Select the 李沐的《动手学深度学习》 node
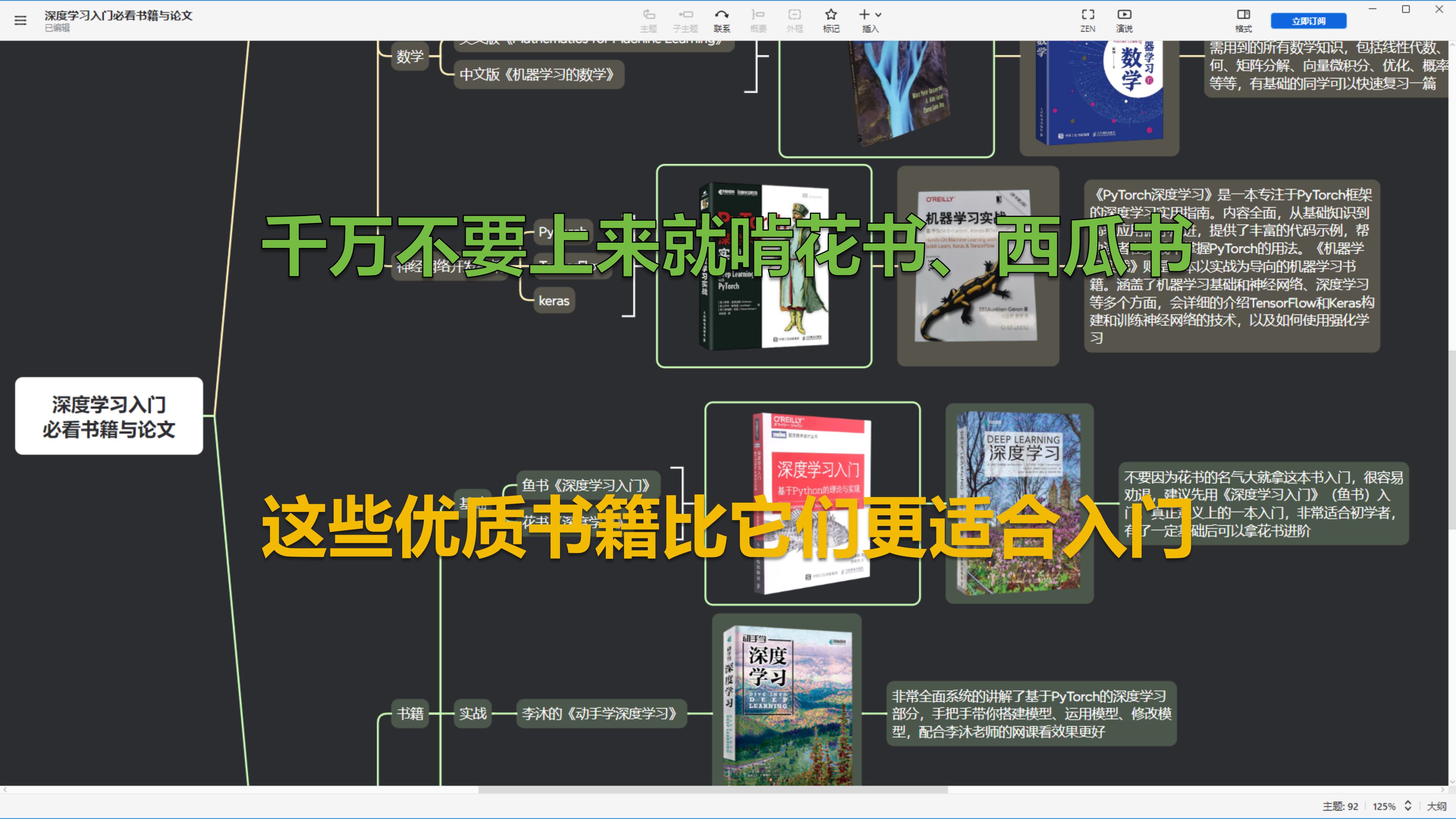The image size is (1456, 819). coord(601,713)
